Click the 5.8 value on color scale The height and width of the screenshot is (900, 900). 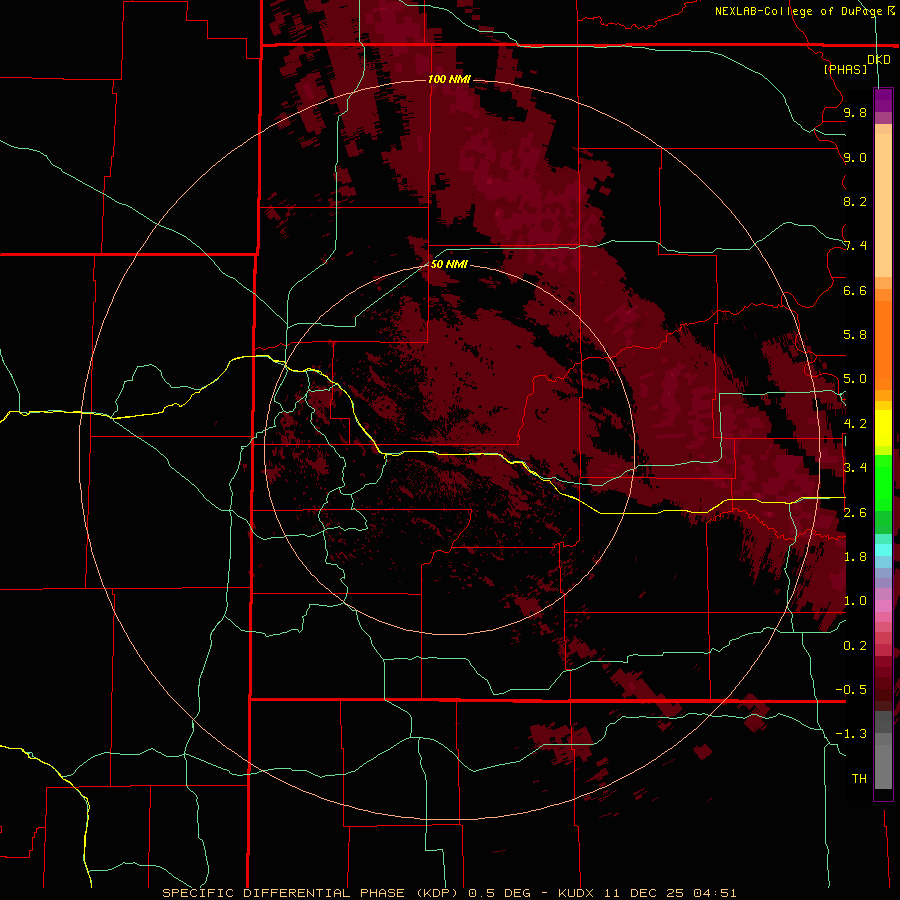855,335
